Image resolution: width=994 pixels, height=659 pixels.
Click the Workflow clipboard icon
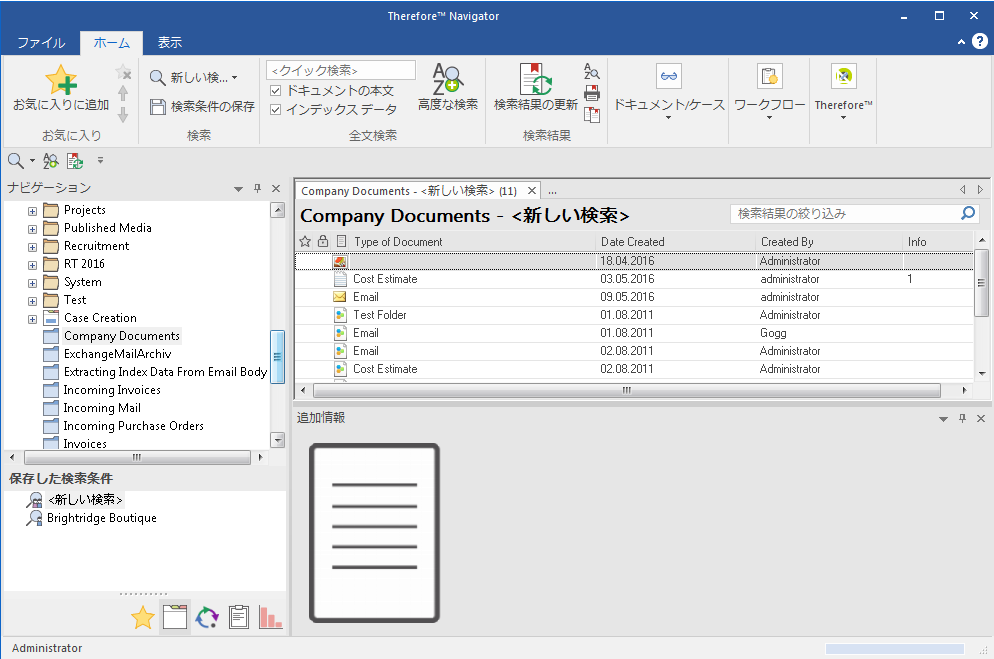(x=770, y=77)
